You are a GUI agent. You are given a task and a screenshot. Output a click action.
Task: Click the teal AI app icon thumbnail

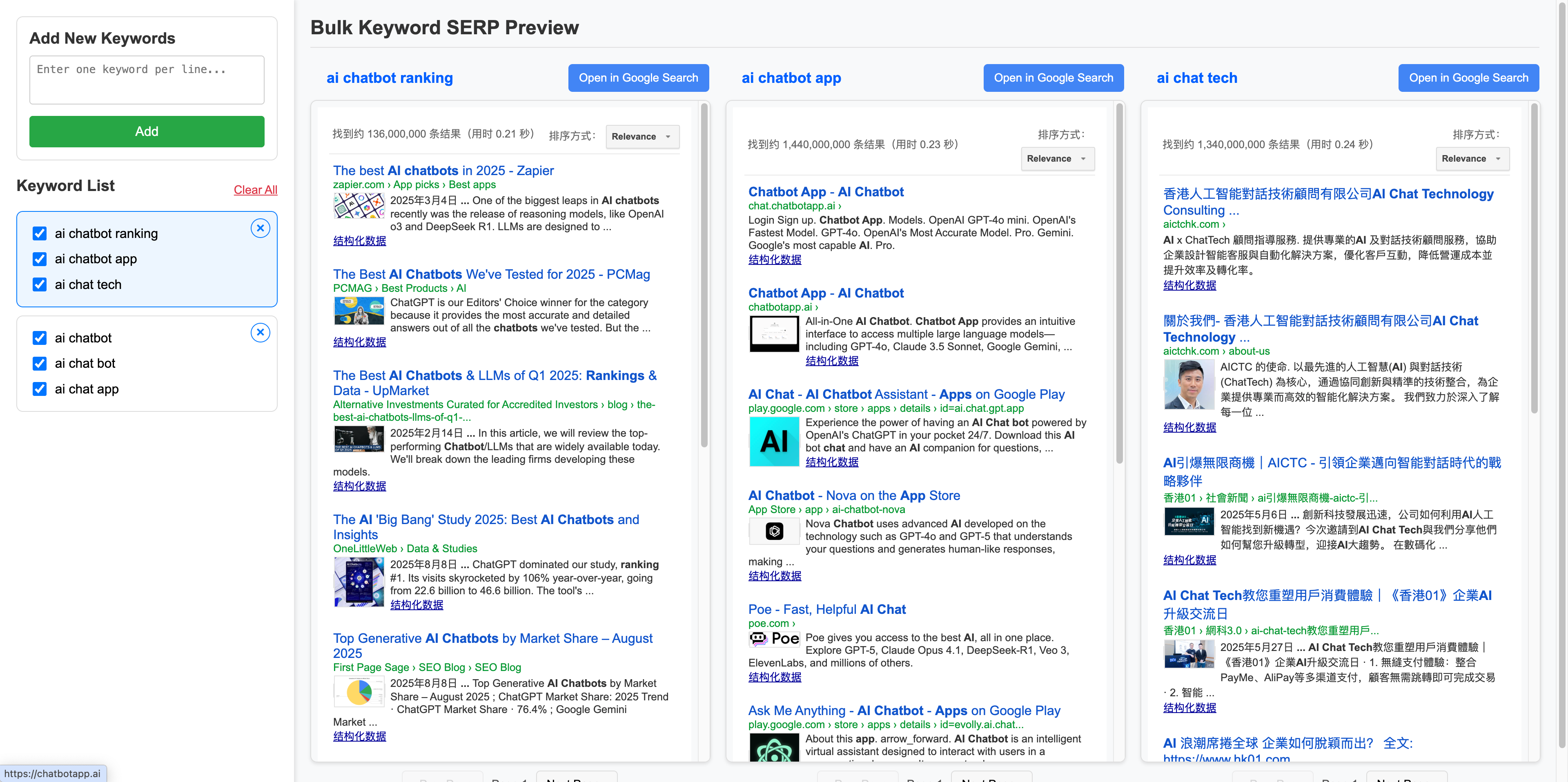click(x=774, y=441)
